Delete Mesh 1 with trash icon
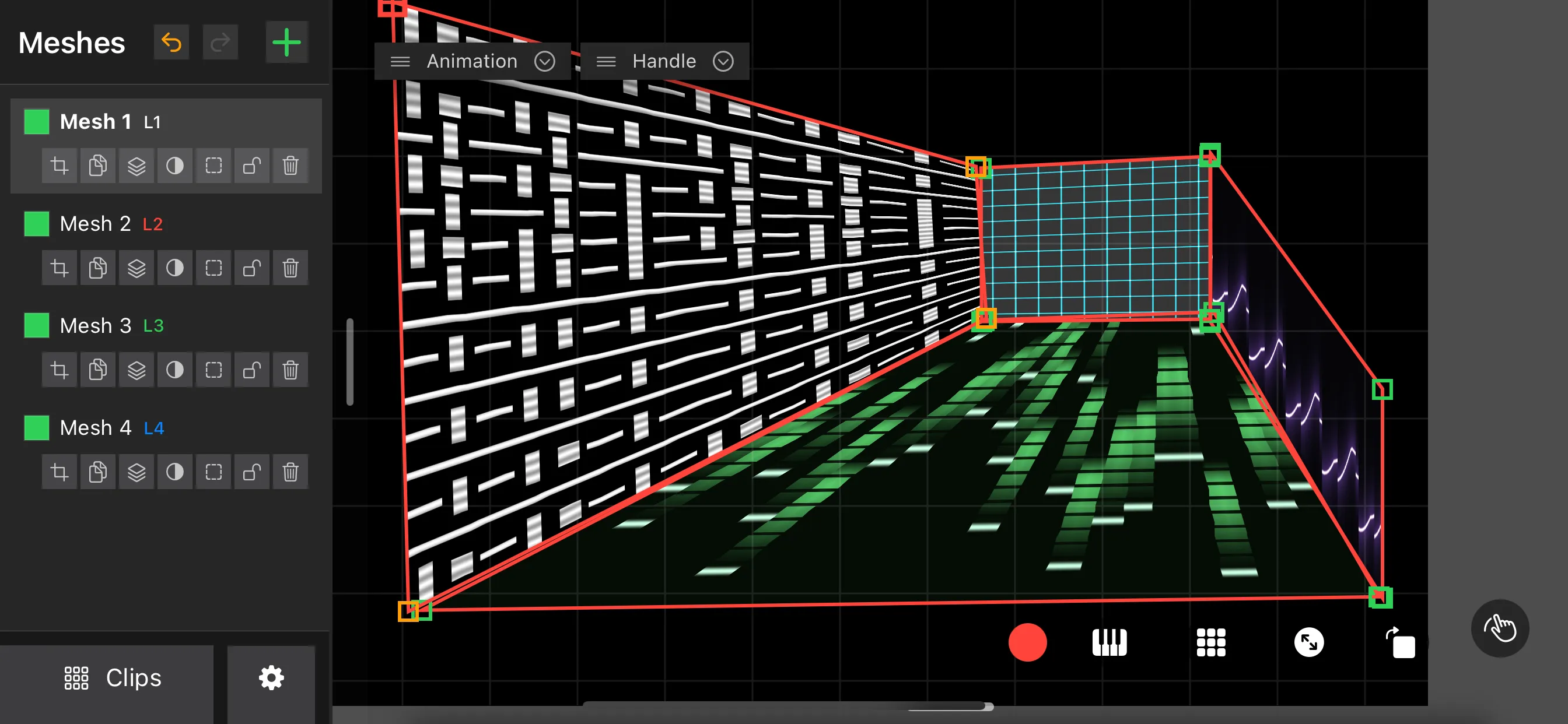The width and height of the screenshot is (1568, 724). 290,166
